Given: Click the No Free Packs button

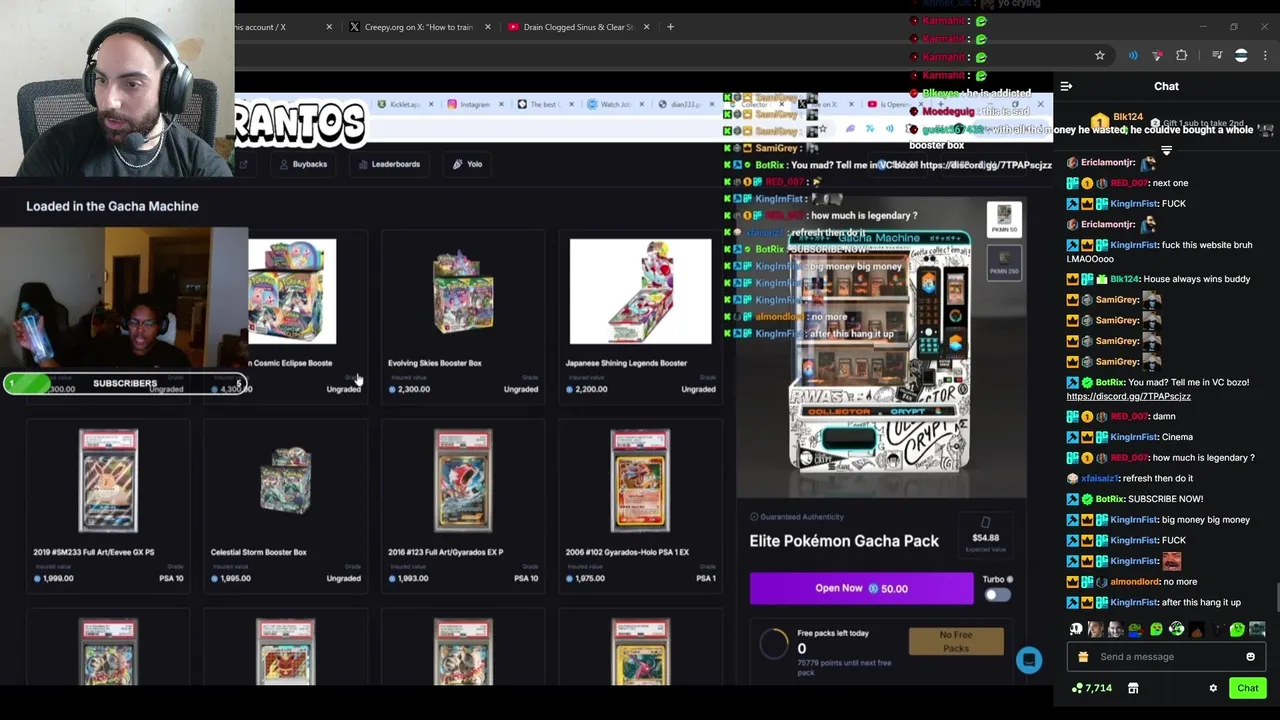Looking at the screenshot, I should tap(956, 641).
